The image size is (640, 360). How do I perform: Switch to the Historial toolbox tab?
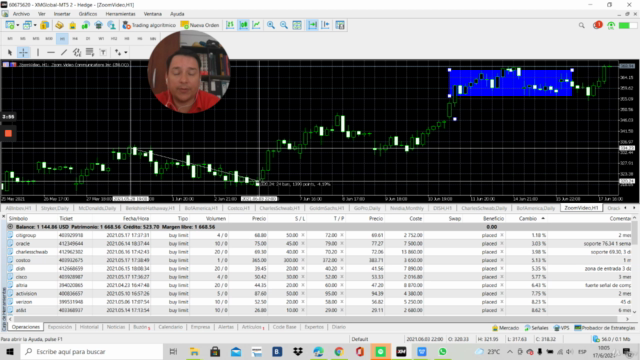tap(89, 327)
